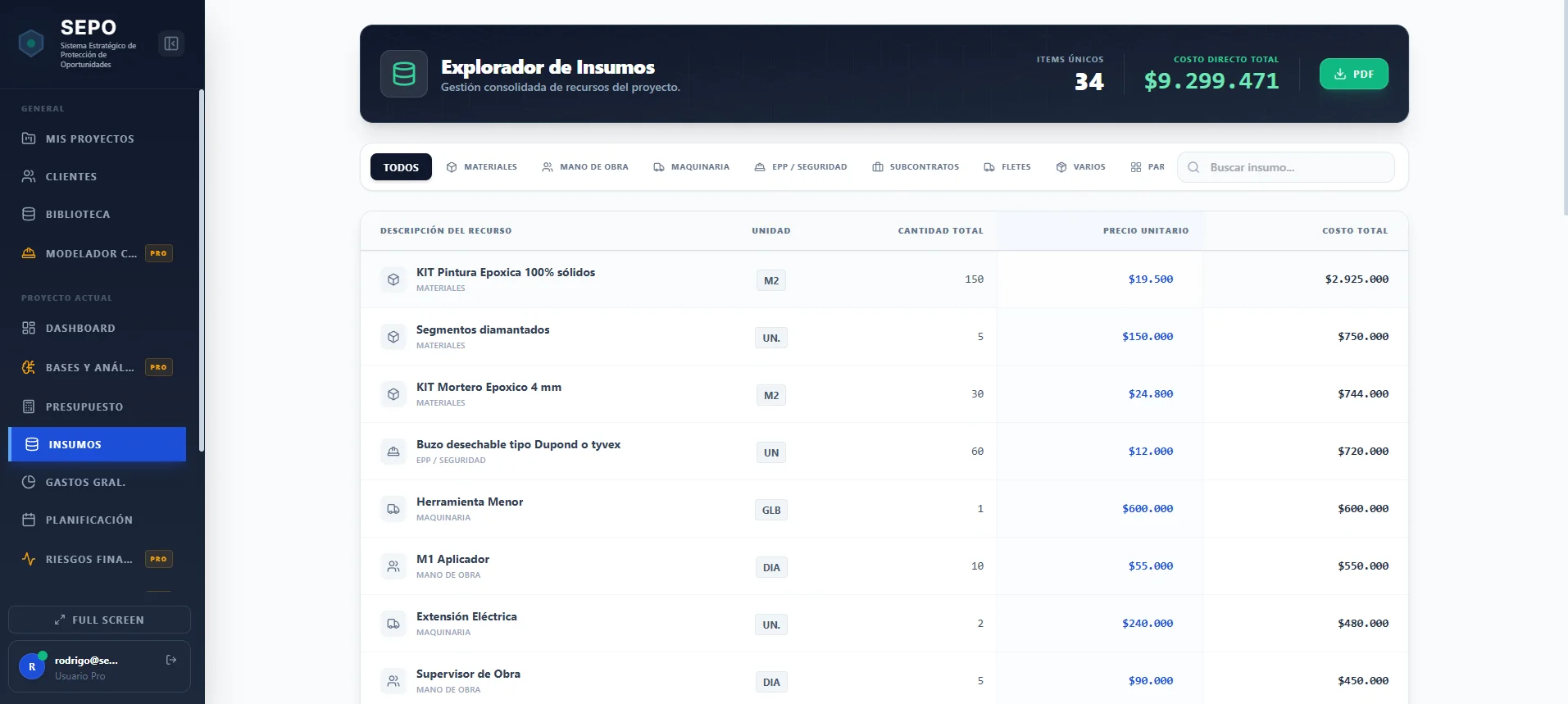Download PDF report
Screen dimensions: 1568x704
pos(1353,74)
